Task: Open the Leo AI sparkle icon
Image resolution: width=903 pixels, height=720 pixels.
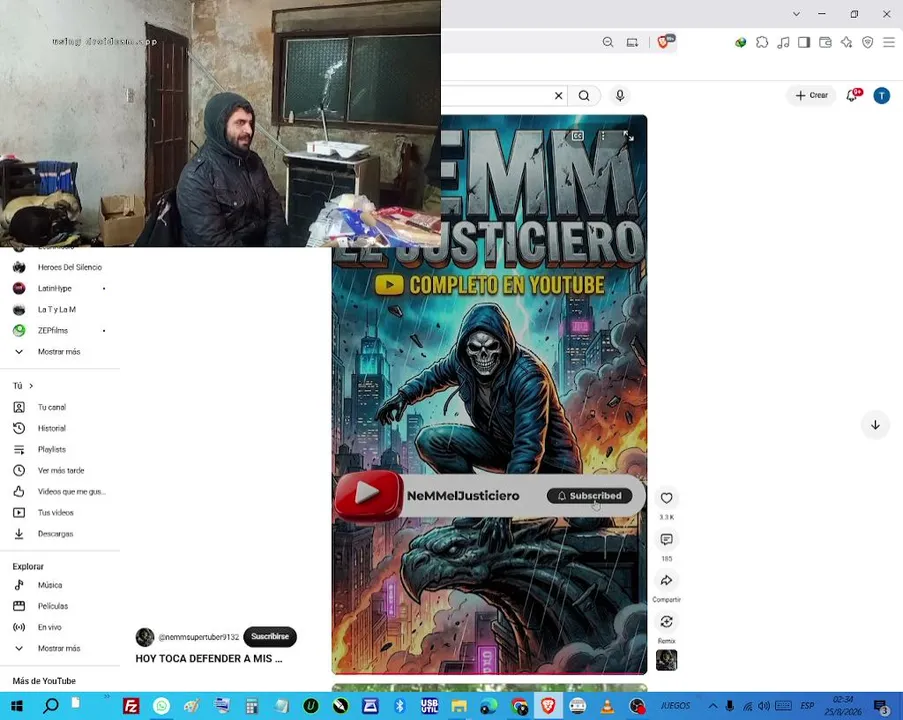Action: point(847,43)
